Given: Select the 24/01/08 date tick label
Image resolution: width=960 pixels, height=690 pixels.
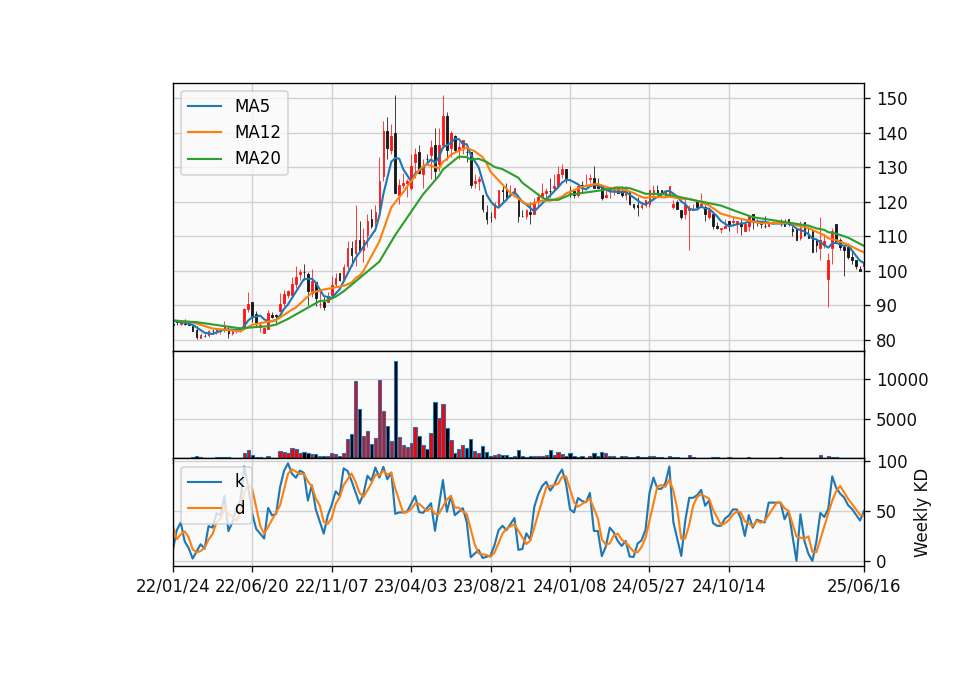Looking at the screenshot, I should (569, 586).
